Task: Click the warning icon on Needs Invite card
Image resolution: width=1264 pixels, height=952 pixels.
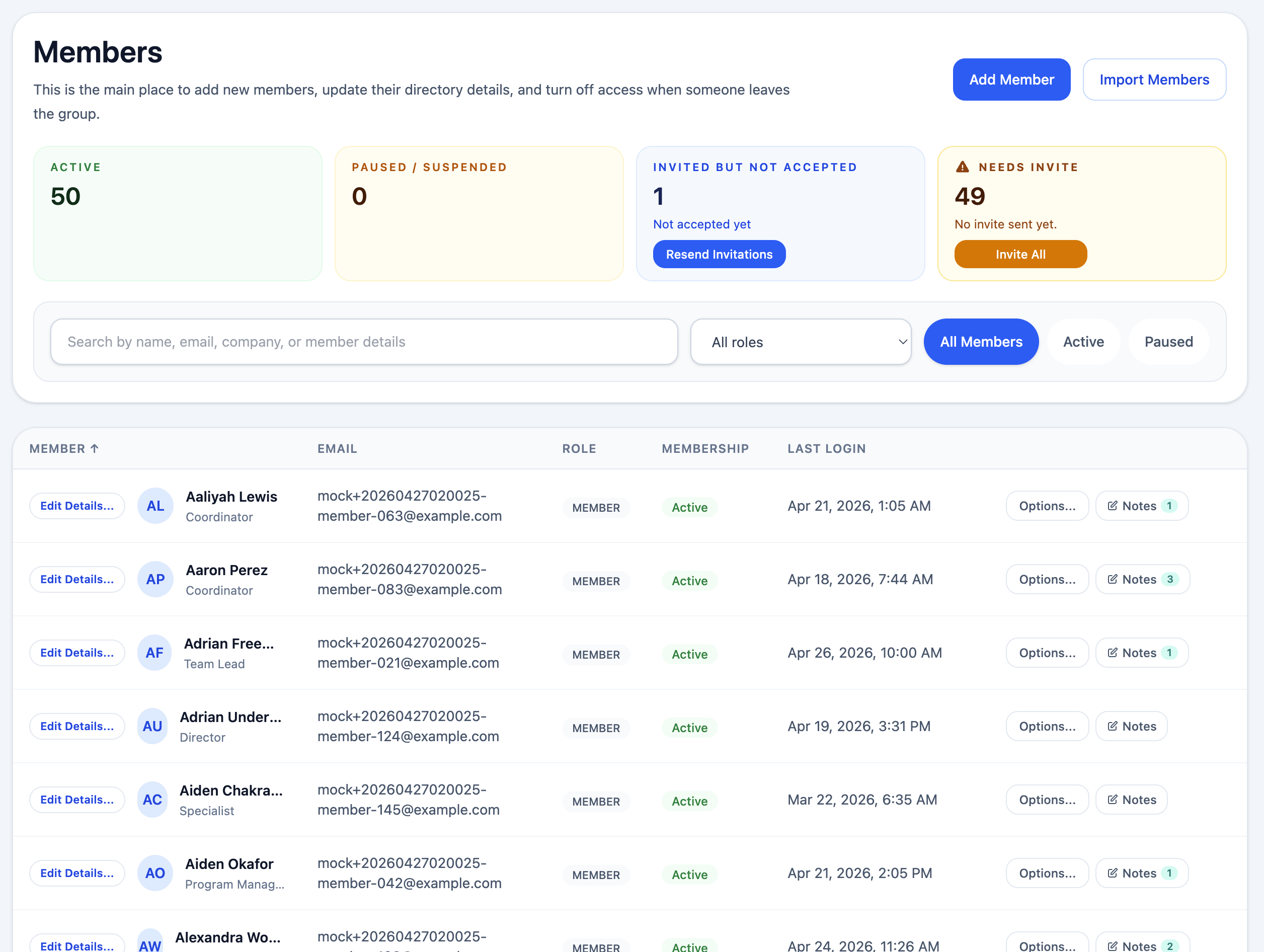Action: coord(962,167)
